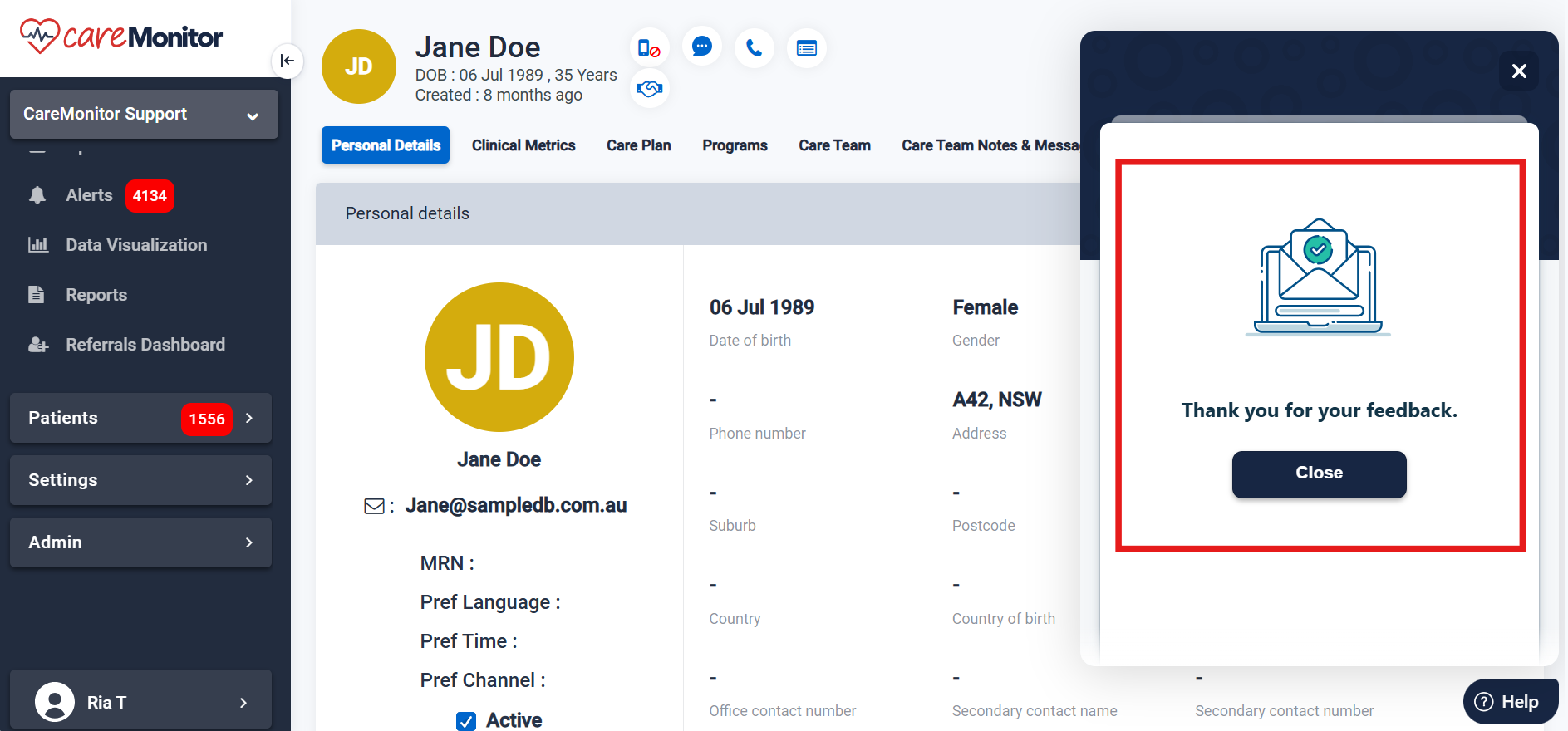Open the form list icon
Viewport: 1568px width, 731px height.
pyautogui.click(x=806, y=48)
